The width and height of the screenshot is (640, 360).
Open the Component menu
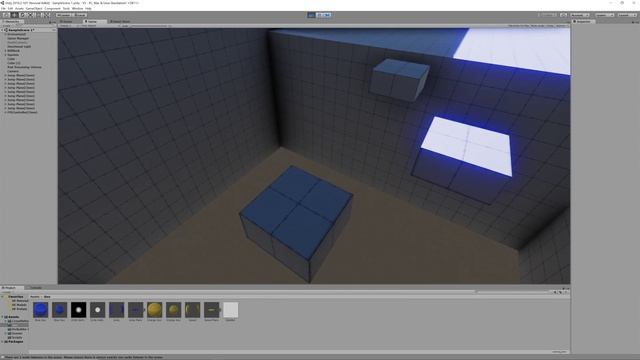(52, 8)
